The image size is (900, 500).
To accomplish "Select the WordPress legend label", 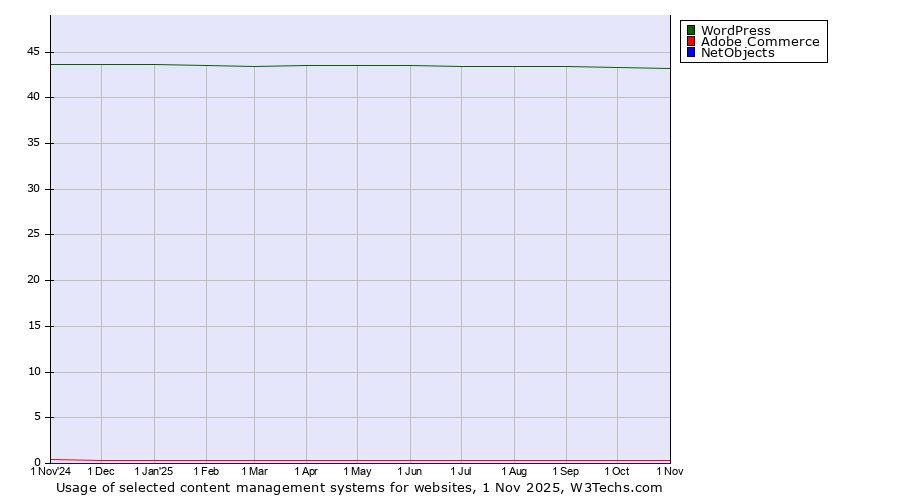I will (x=735, y=30).
